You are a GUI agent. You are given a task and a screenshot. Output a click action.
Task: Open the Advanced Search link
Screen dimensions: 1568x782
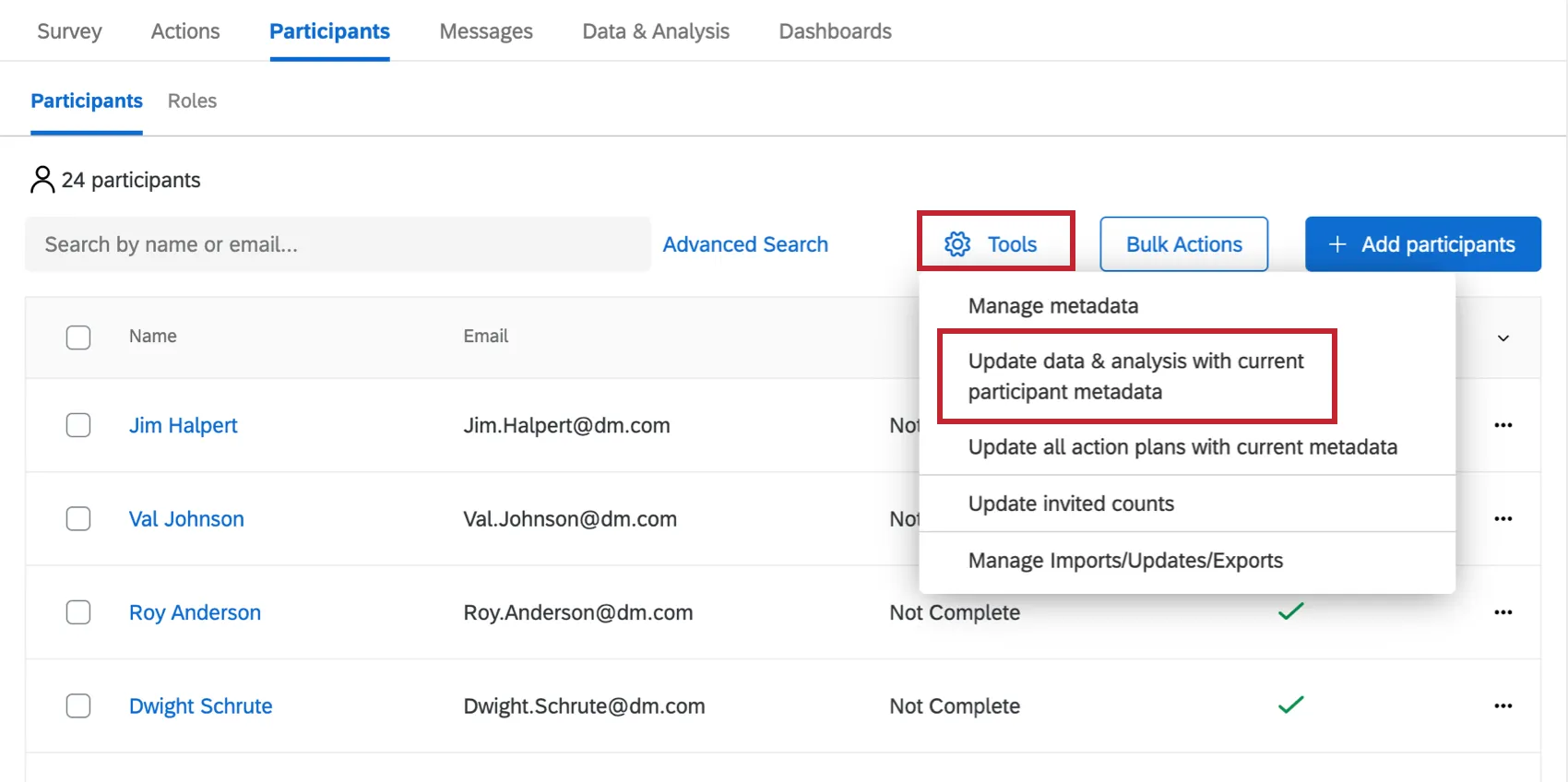(x=745, y=244)
